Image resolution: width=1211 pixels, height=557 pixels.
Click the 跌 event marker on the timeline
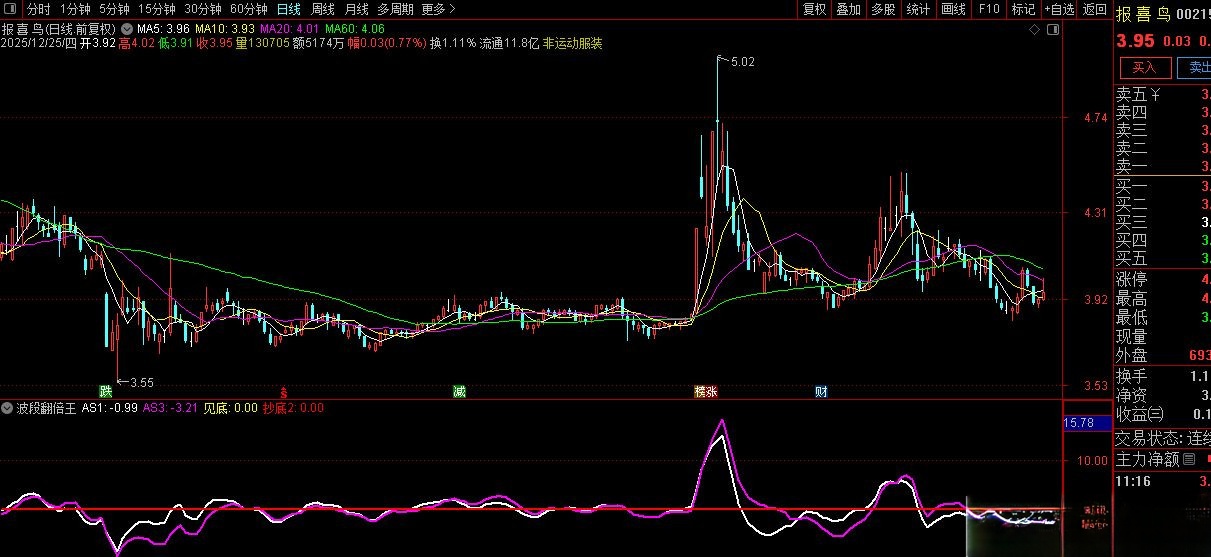pyautogui.click(x=106, y=391)
